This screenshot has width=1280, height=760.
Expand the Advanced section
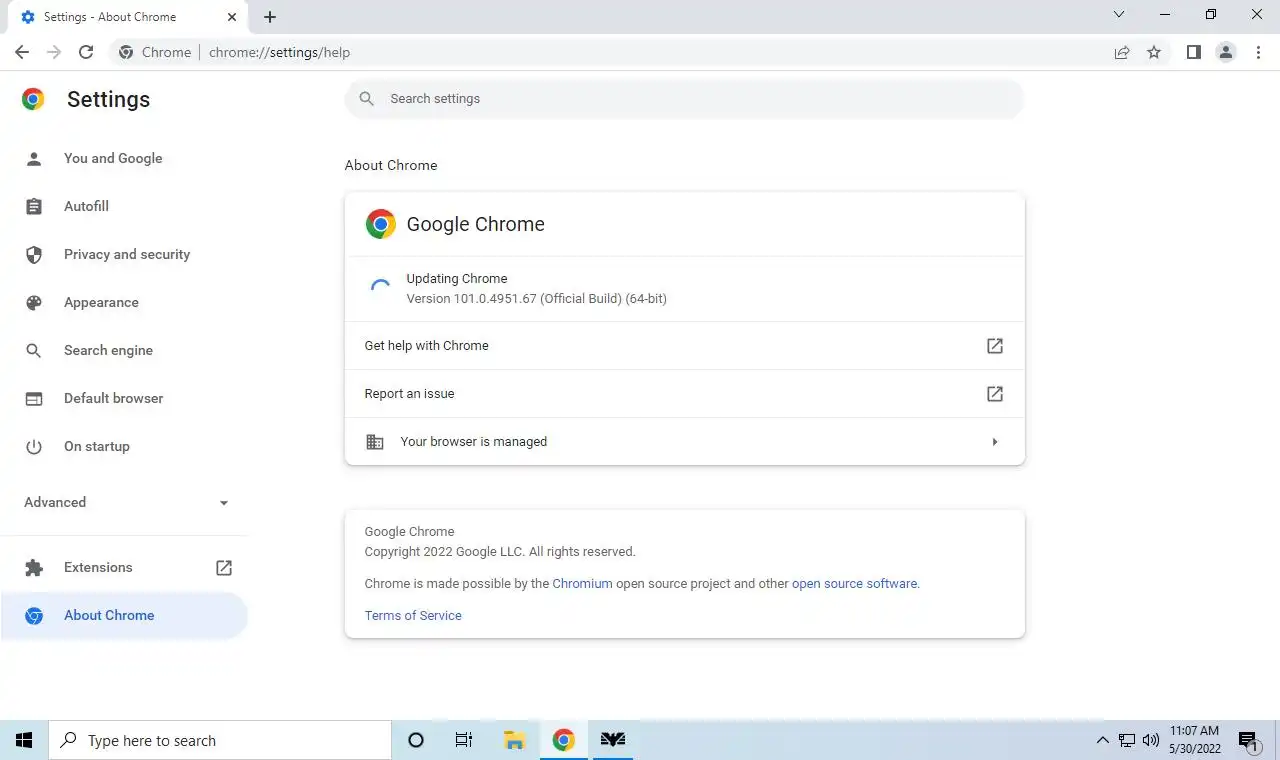tap(125, 502)
